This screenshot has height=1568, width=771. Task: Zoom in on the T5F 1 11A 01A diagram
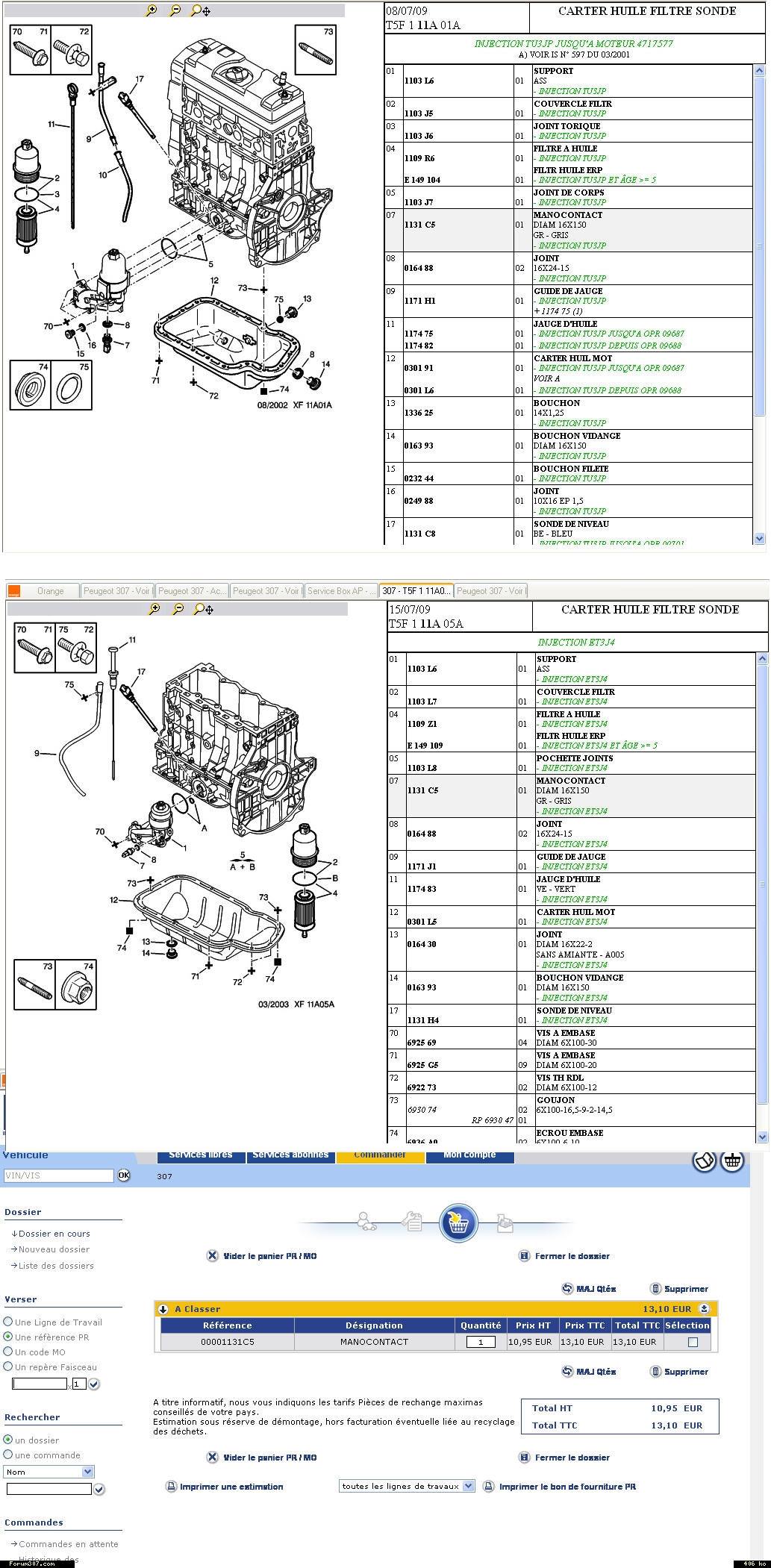click(152, 10)
